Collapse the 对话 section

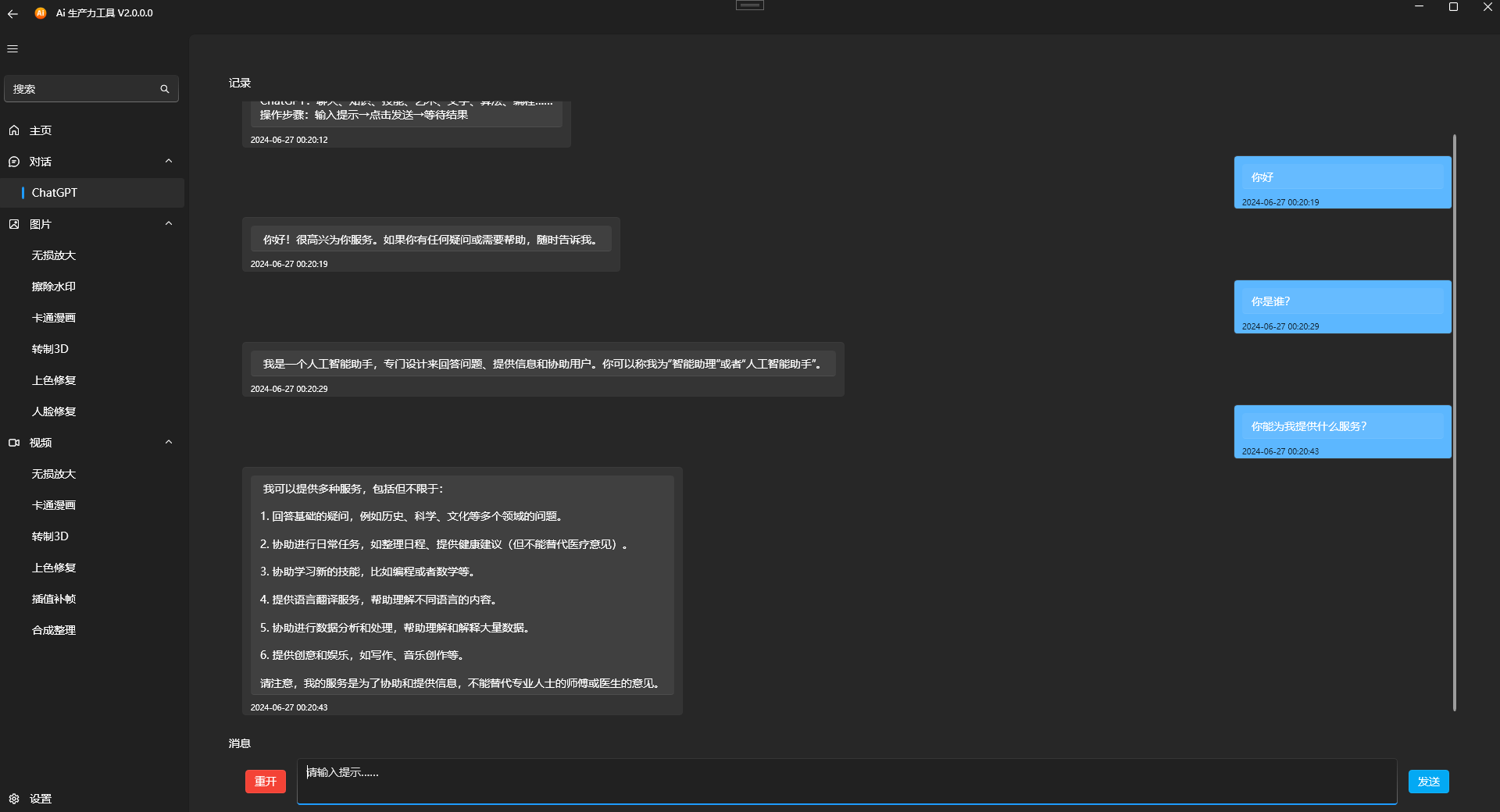[169, 161]
